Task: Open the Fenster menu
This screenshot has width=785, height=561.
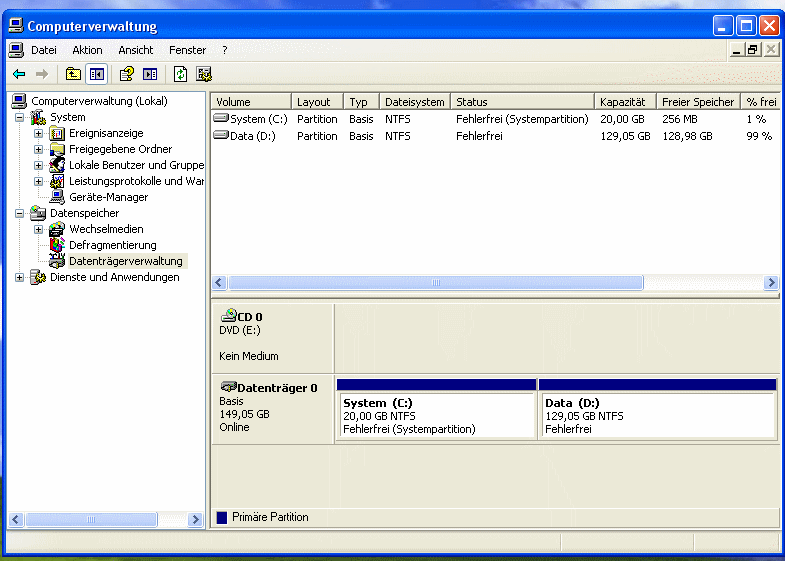Action: point(187,50)
